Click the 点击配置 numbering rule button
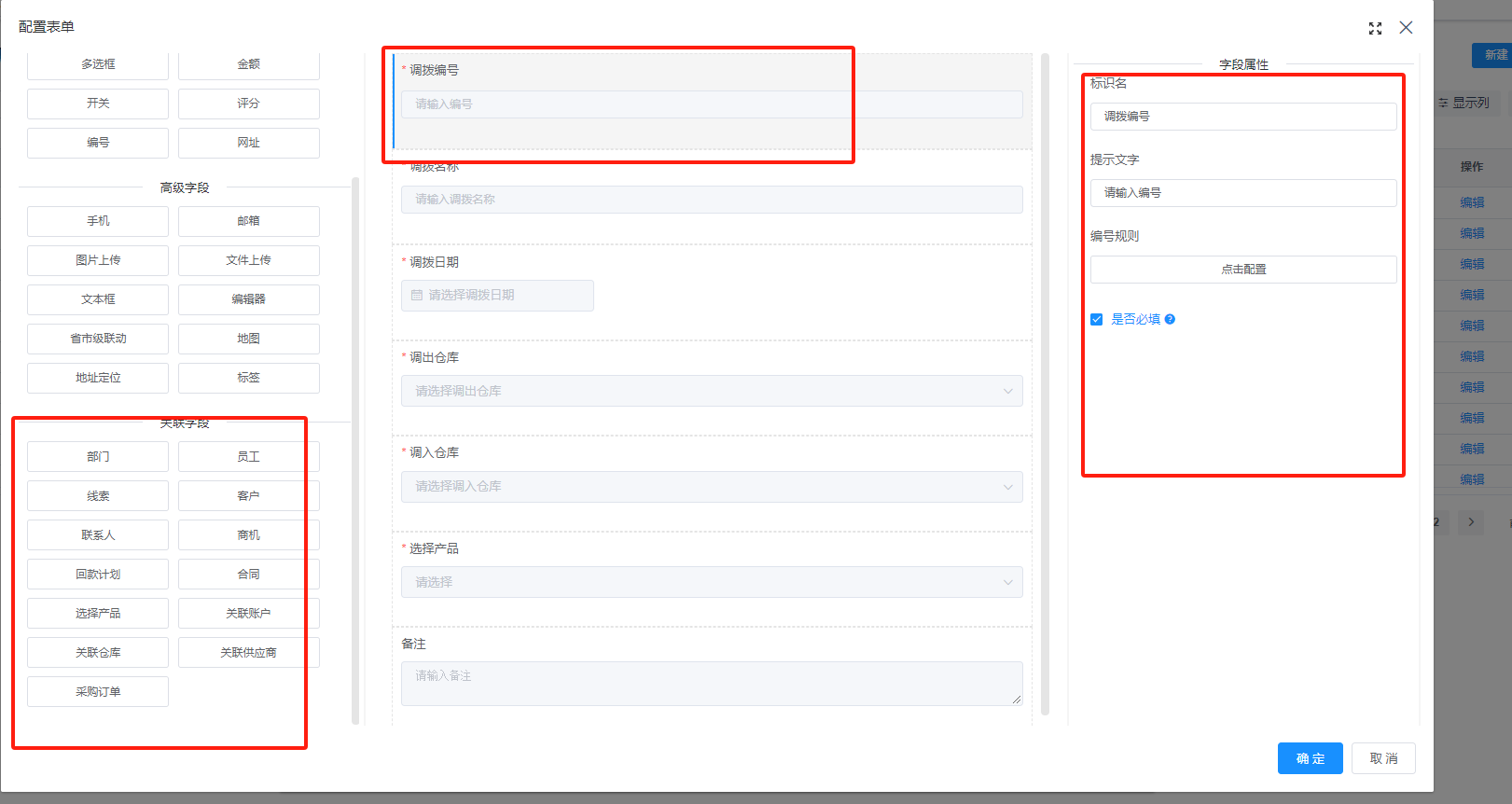The image size is (1512, 804). click(1243, 270)
